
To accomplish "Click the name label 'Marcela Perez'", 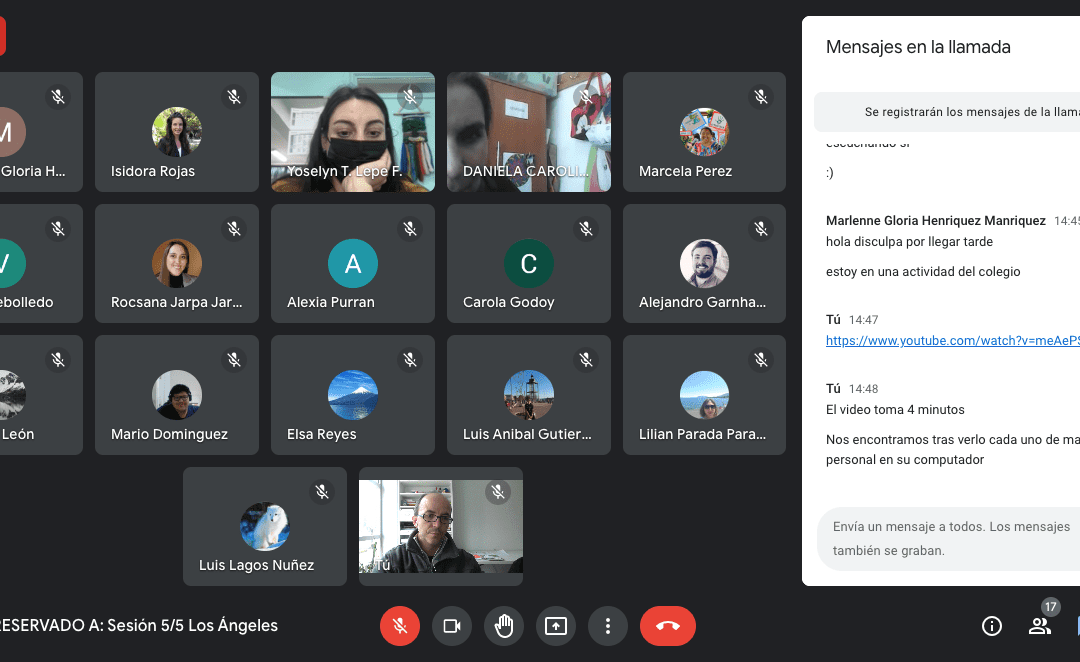I will coord(685,171).
